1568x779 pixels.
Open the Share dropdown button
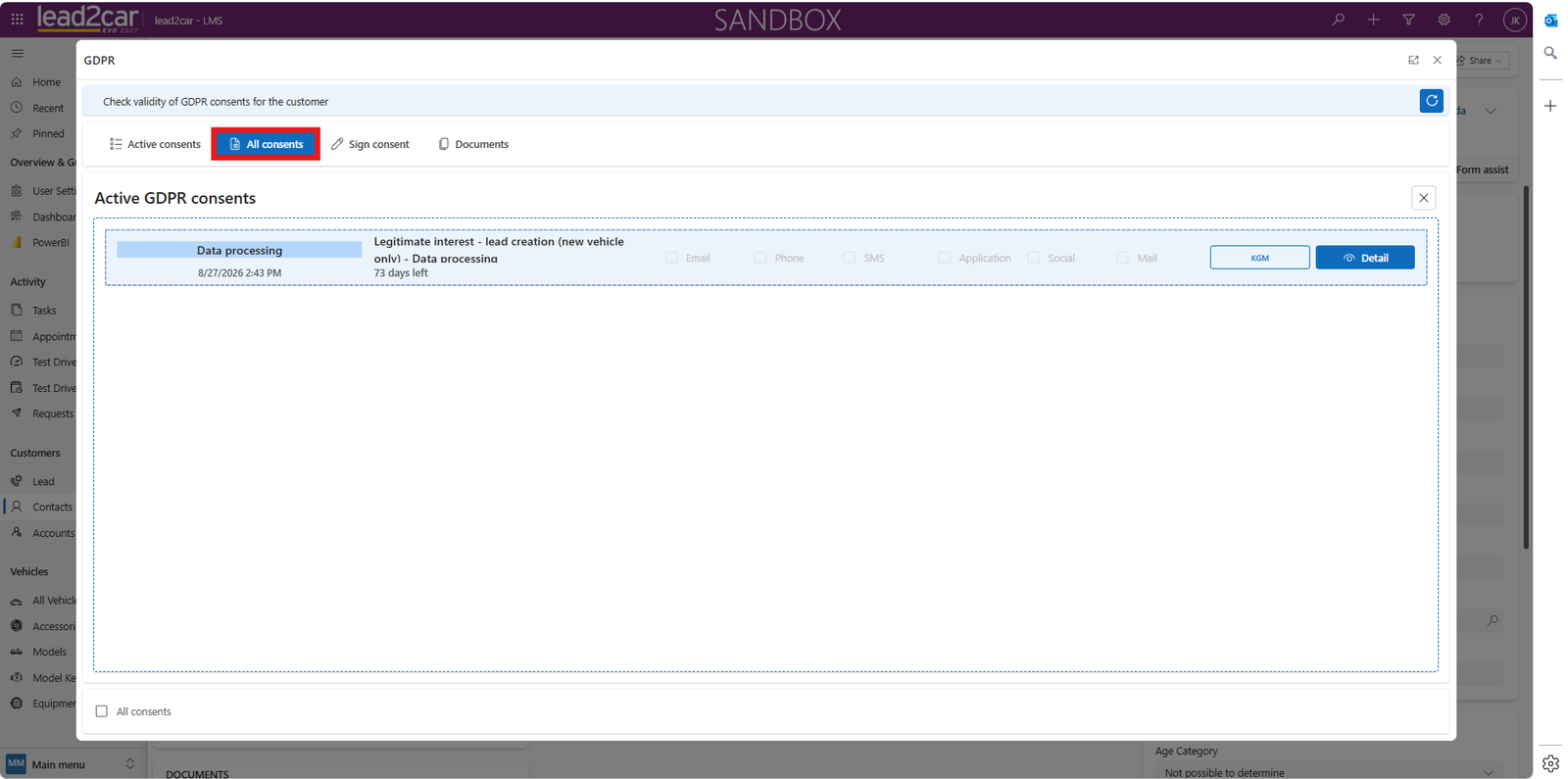pyautogui.click(x=1482, y=61)
